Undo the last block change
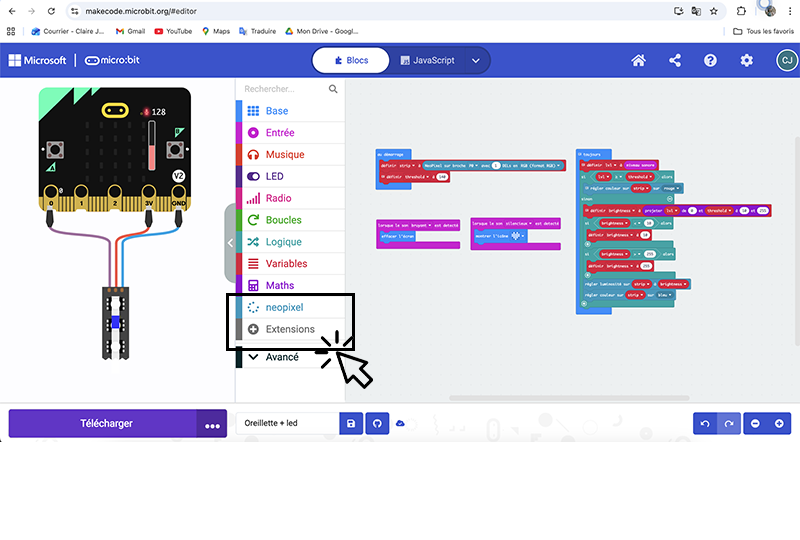This screenshot has height=540, width=800. click(x=705, y=423)
